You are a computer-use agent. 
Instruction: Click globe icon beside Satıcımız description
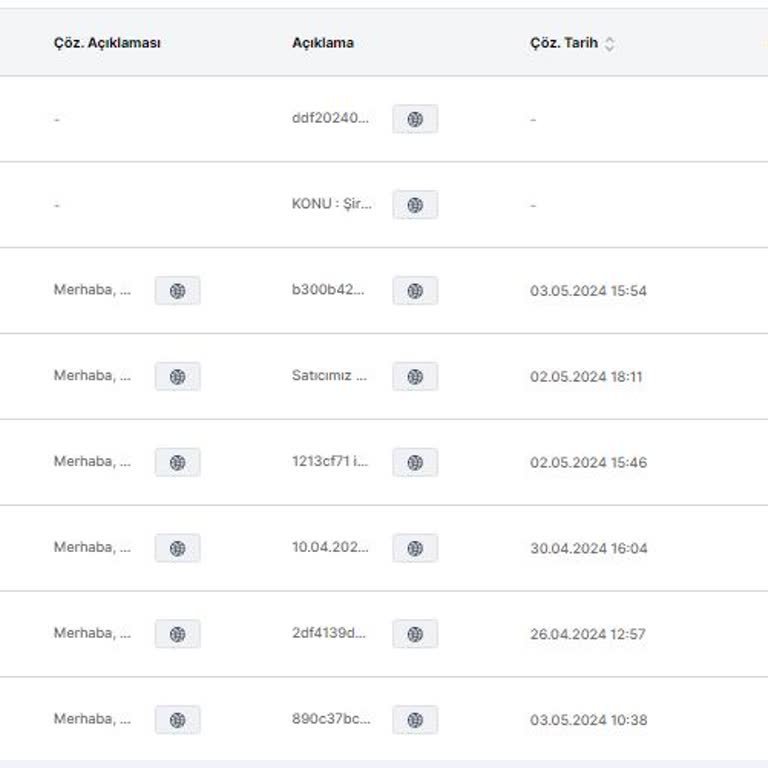click(x=415, y=377)
